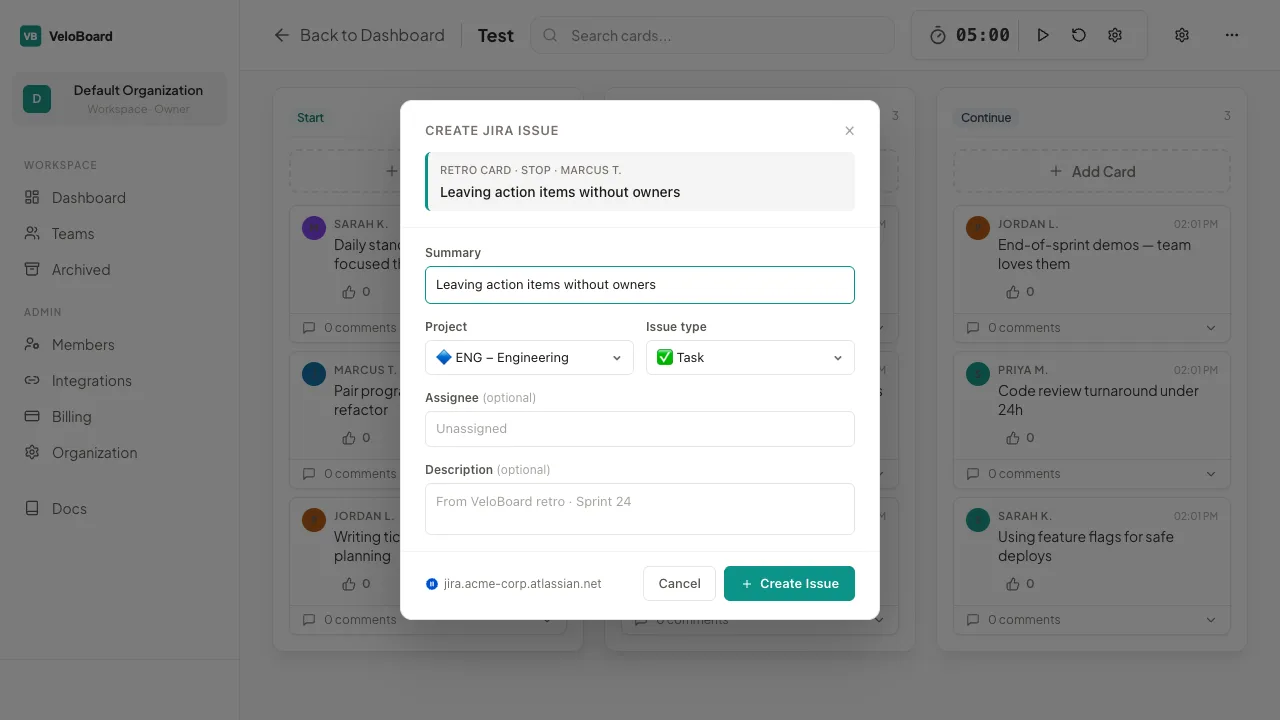The image size is (1280, 720).
Task: Open comments on Pair programming card
Action: coord(350,474)
